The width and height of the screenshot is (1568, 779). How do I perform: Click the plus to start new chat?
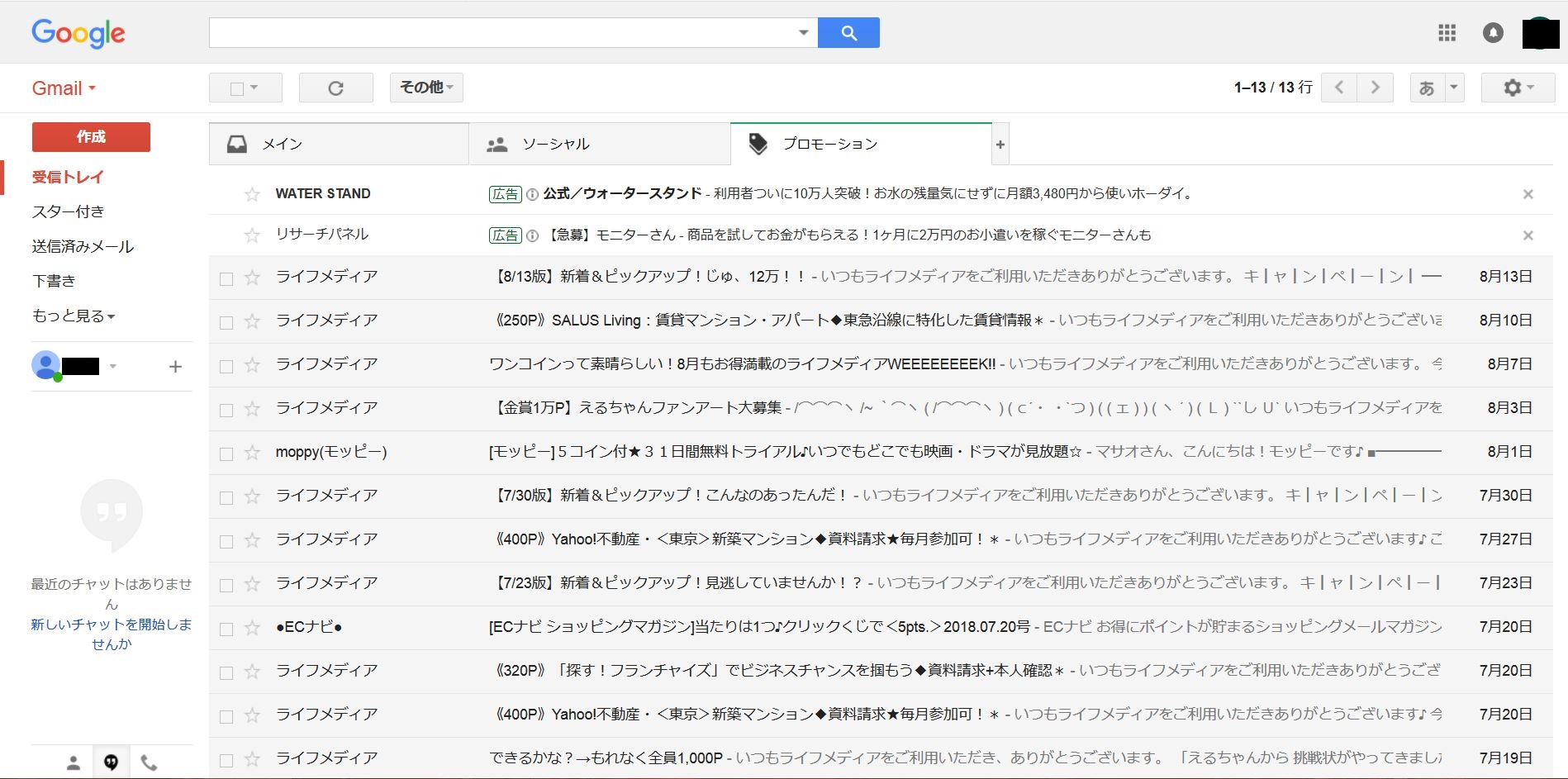pyautogui.click(x=175, y=367)
